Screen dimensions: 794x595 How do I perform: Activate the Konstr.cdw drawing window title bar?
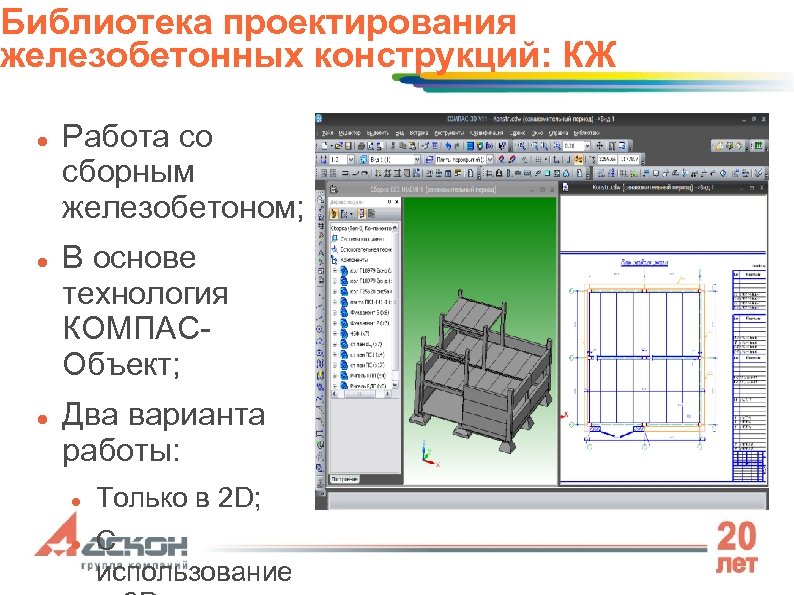point(663,188)
